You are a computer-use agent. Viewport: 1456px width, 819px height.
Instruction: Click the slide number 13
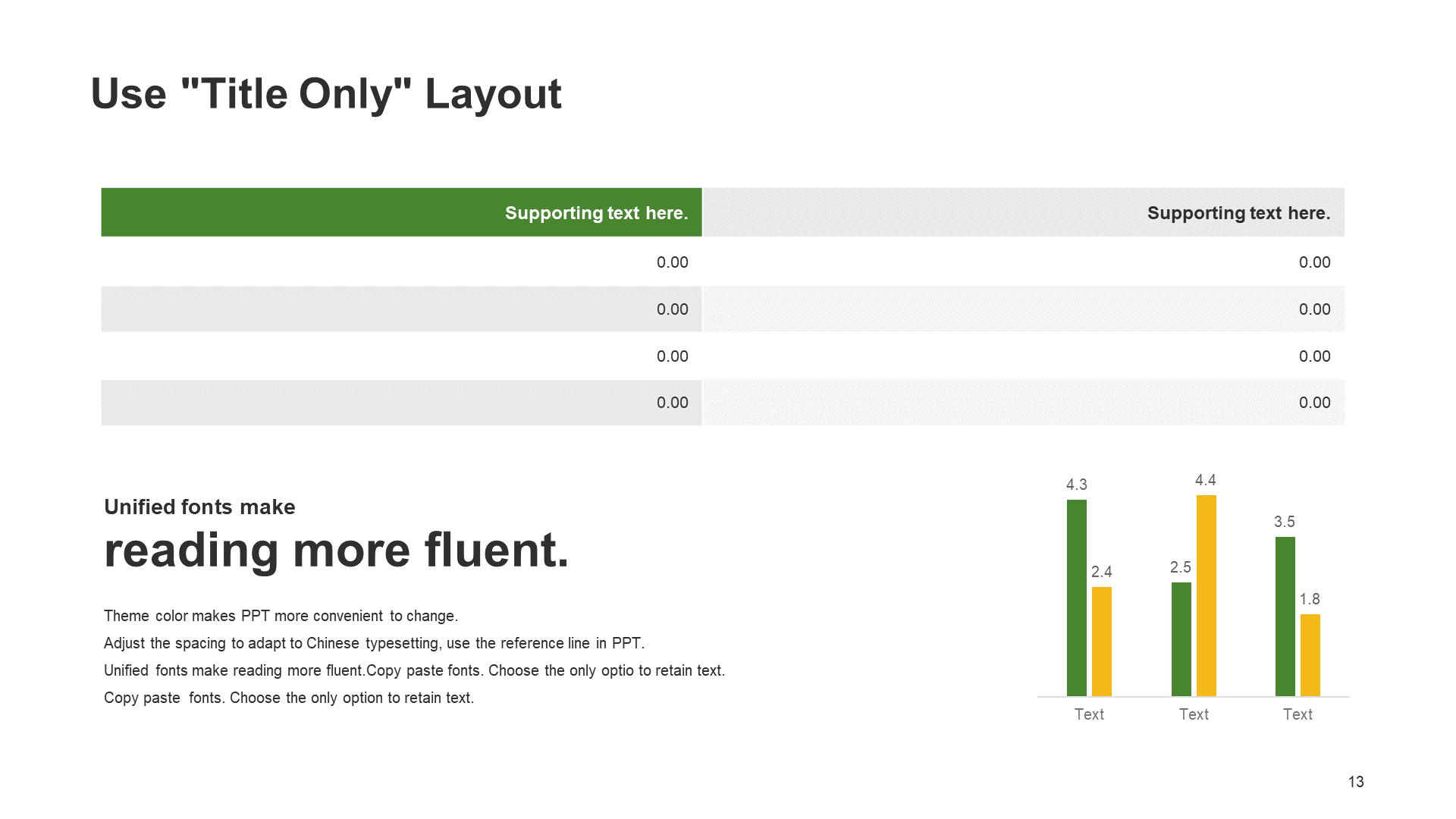click(x=1356, y=782)
